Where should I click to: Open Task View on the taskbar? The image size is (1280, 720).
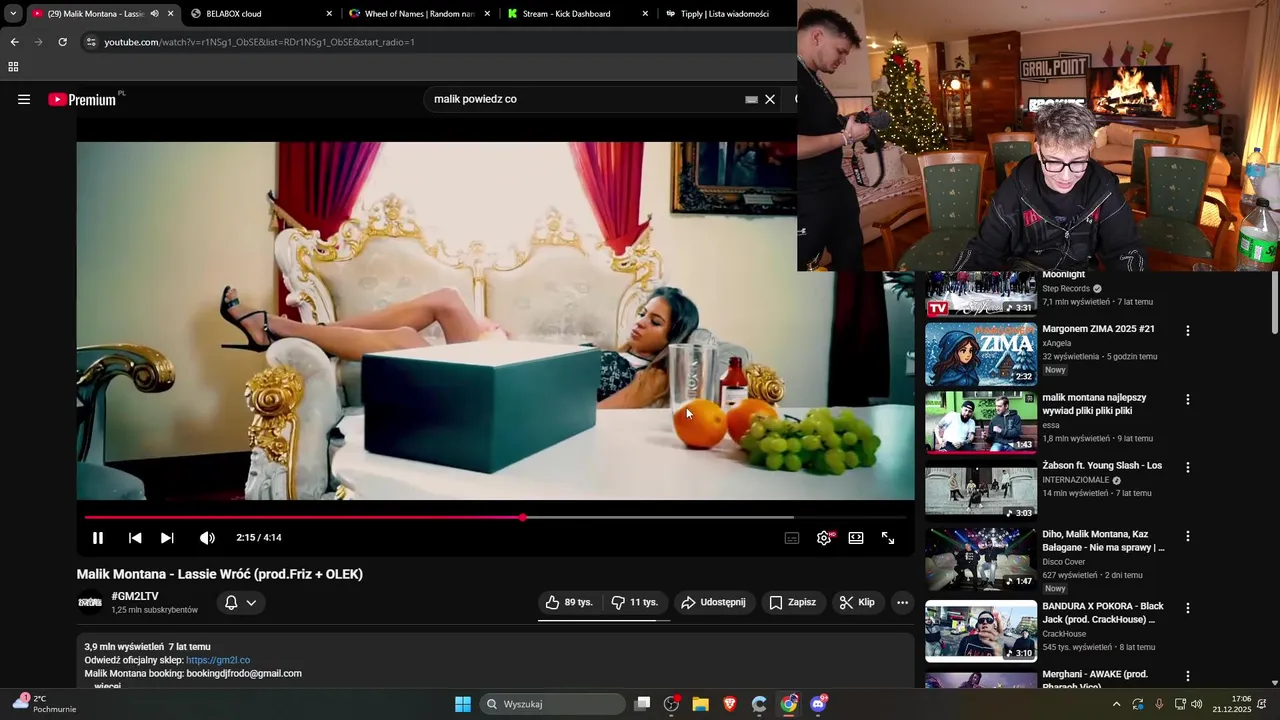tap(643, 704)
